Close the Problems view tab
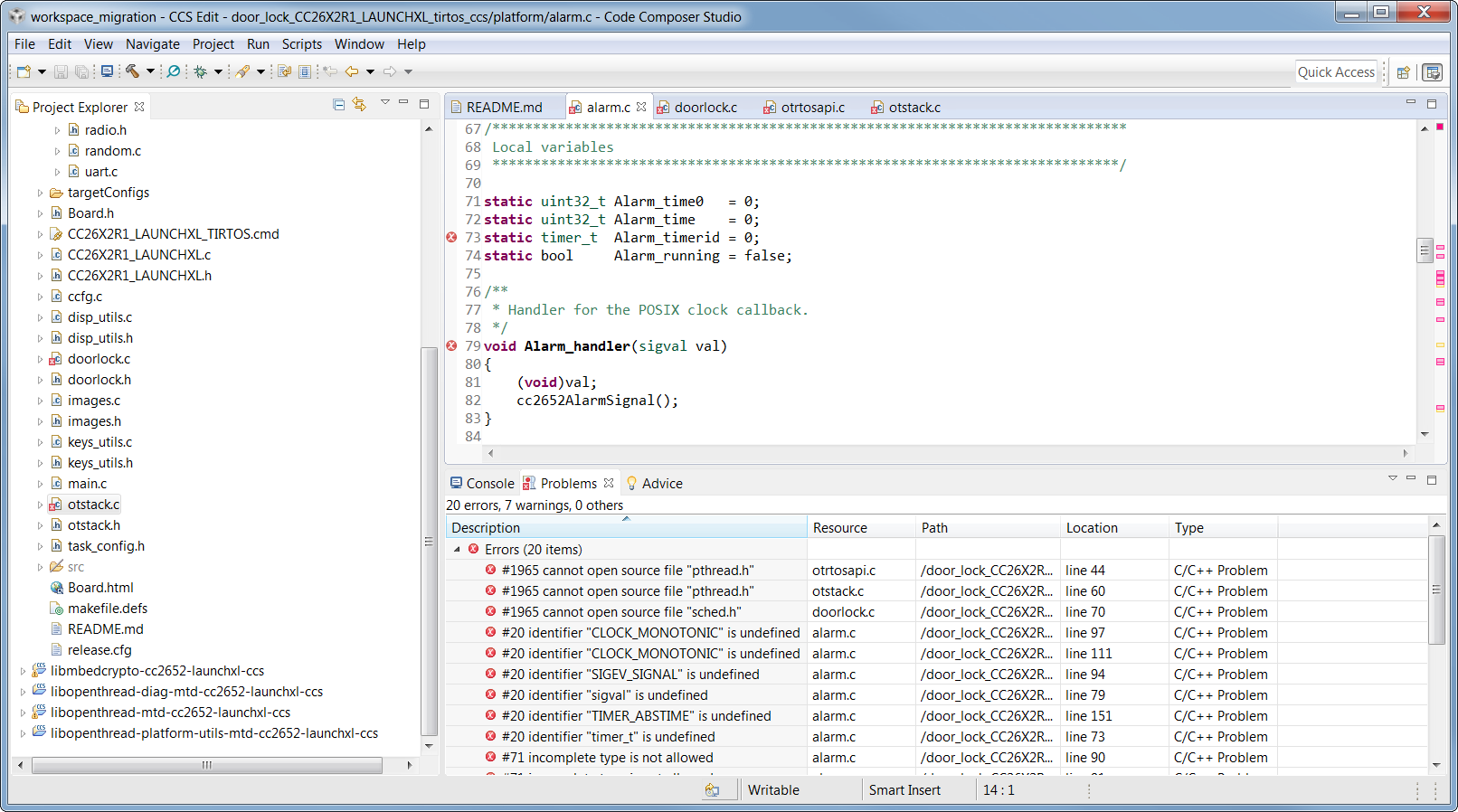 (x=609, y=483)
